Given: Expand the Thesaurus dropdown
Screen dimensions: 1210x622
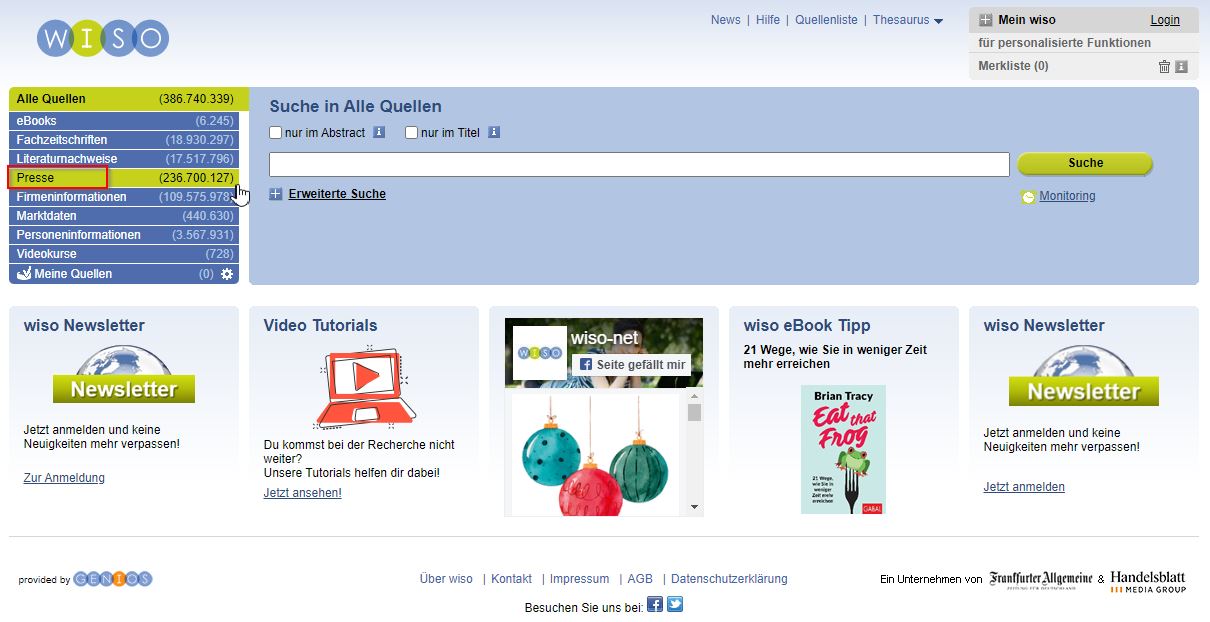Looking at the screenshot, I should click(x=908, y=20).
